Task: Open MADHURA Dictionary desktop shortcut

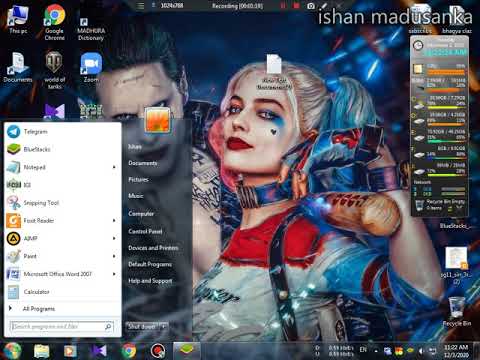Action: pos(91,29)
